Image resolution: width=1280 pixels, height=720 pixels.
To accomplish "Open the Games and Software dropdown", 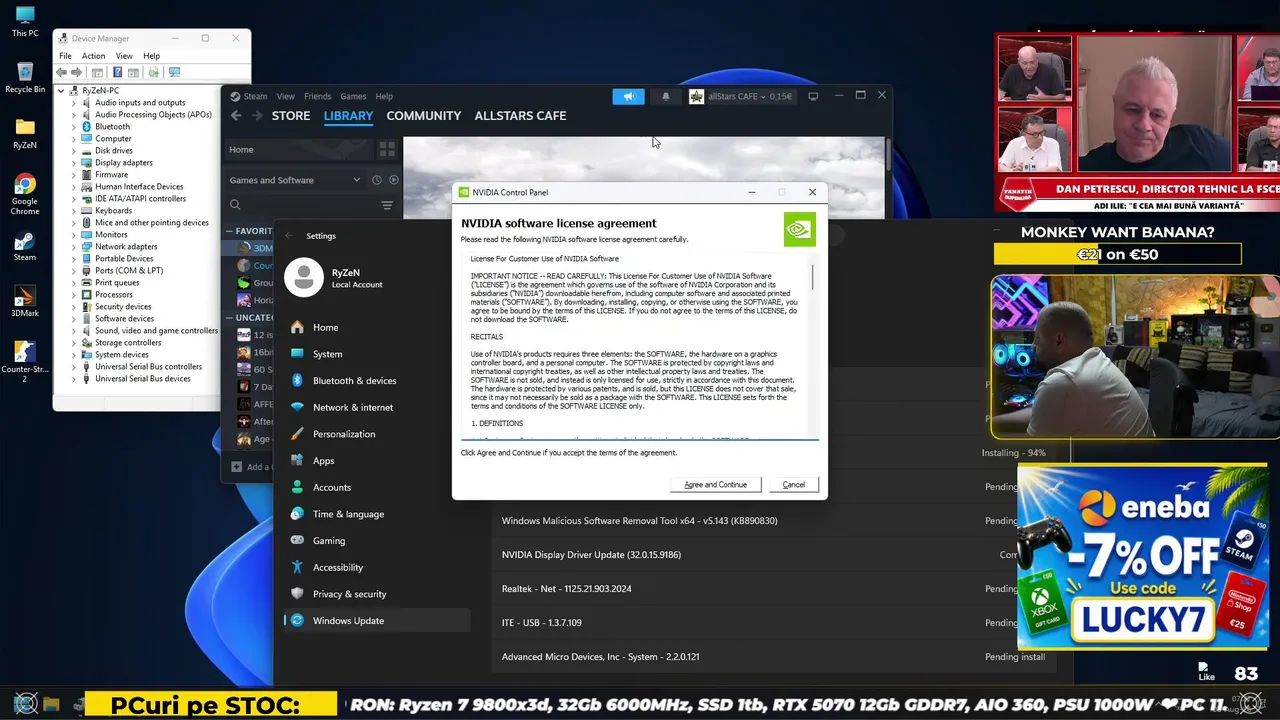I will point(295,180).
